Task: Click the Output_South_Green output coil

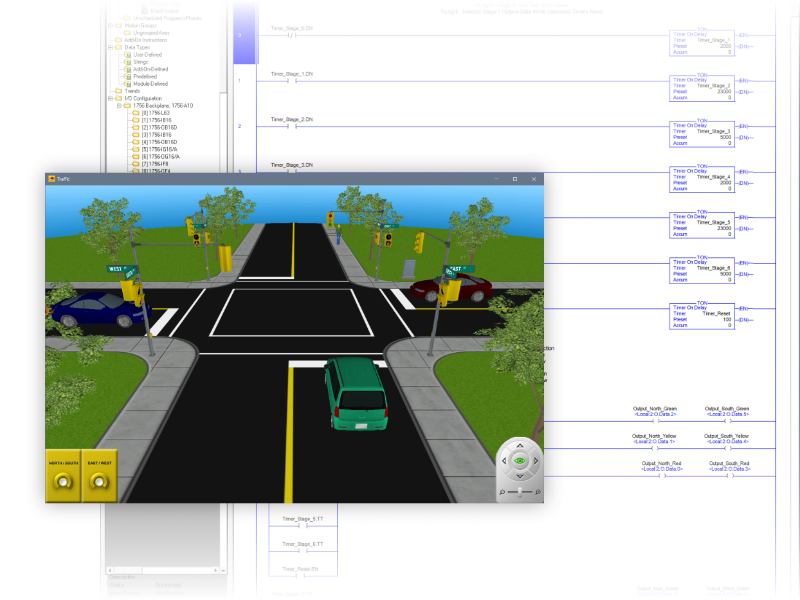Action: coord(727,421)
